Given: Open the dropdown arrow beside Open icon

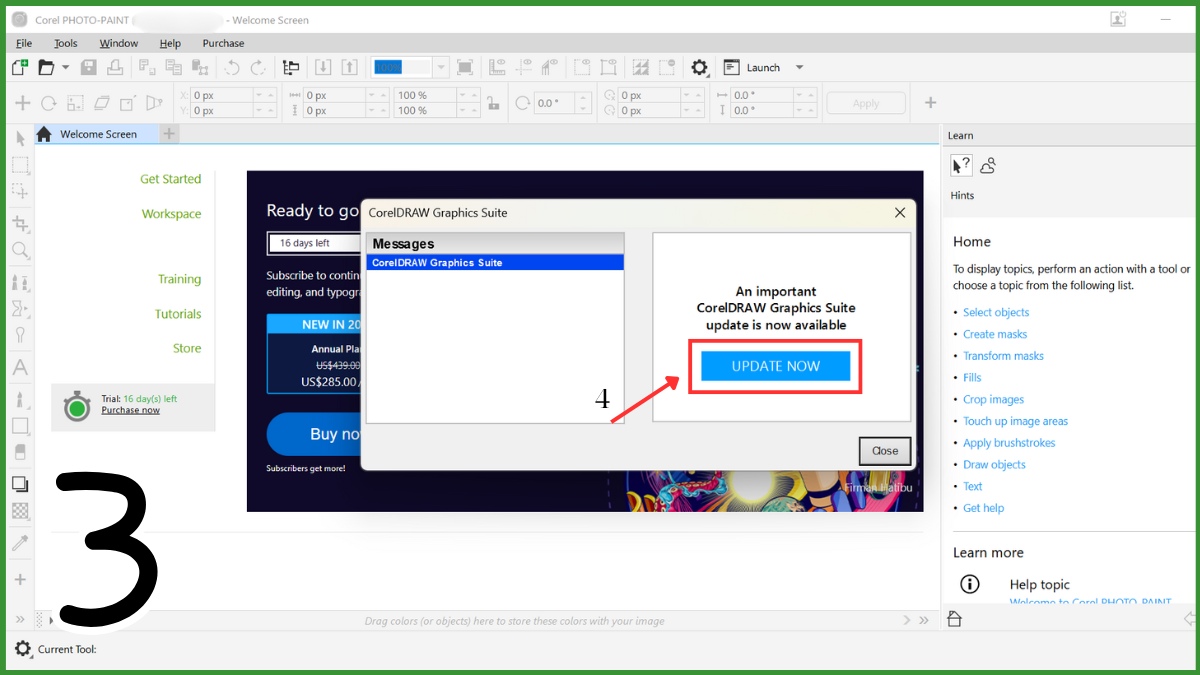Looking at the screenshot, I should 66,67.
